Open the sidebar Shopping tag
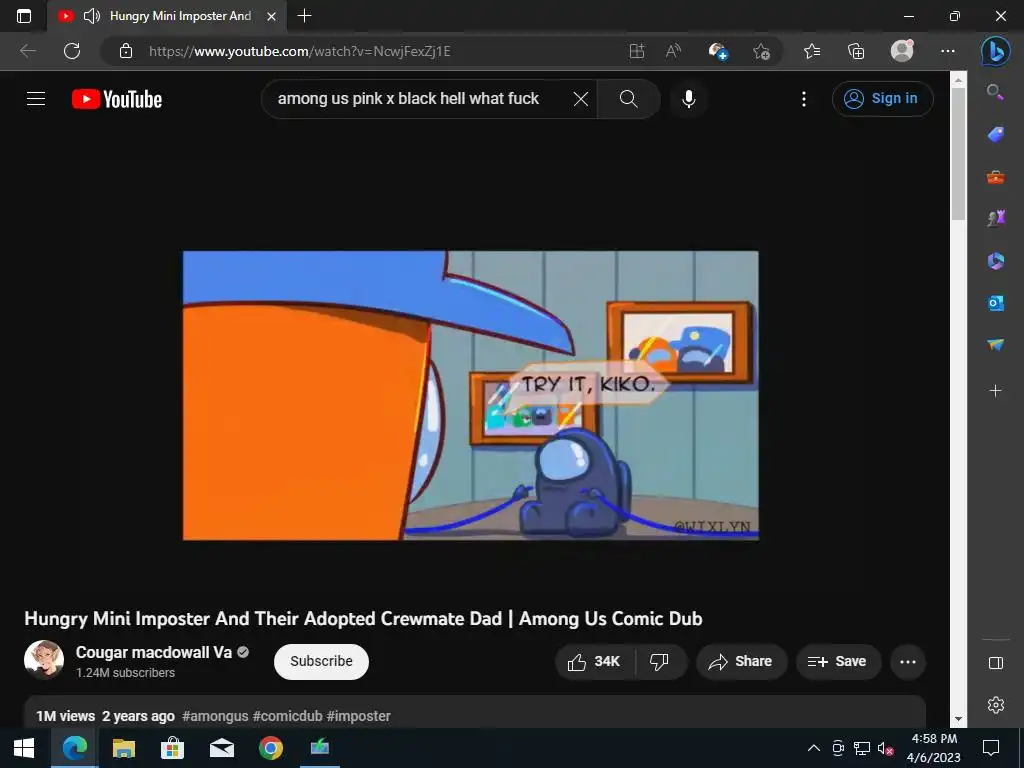Image resolution: width=1024 pixels, height=768 pixels. (995, 135)
